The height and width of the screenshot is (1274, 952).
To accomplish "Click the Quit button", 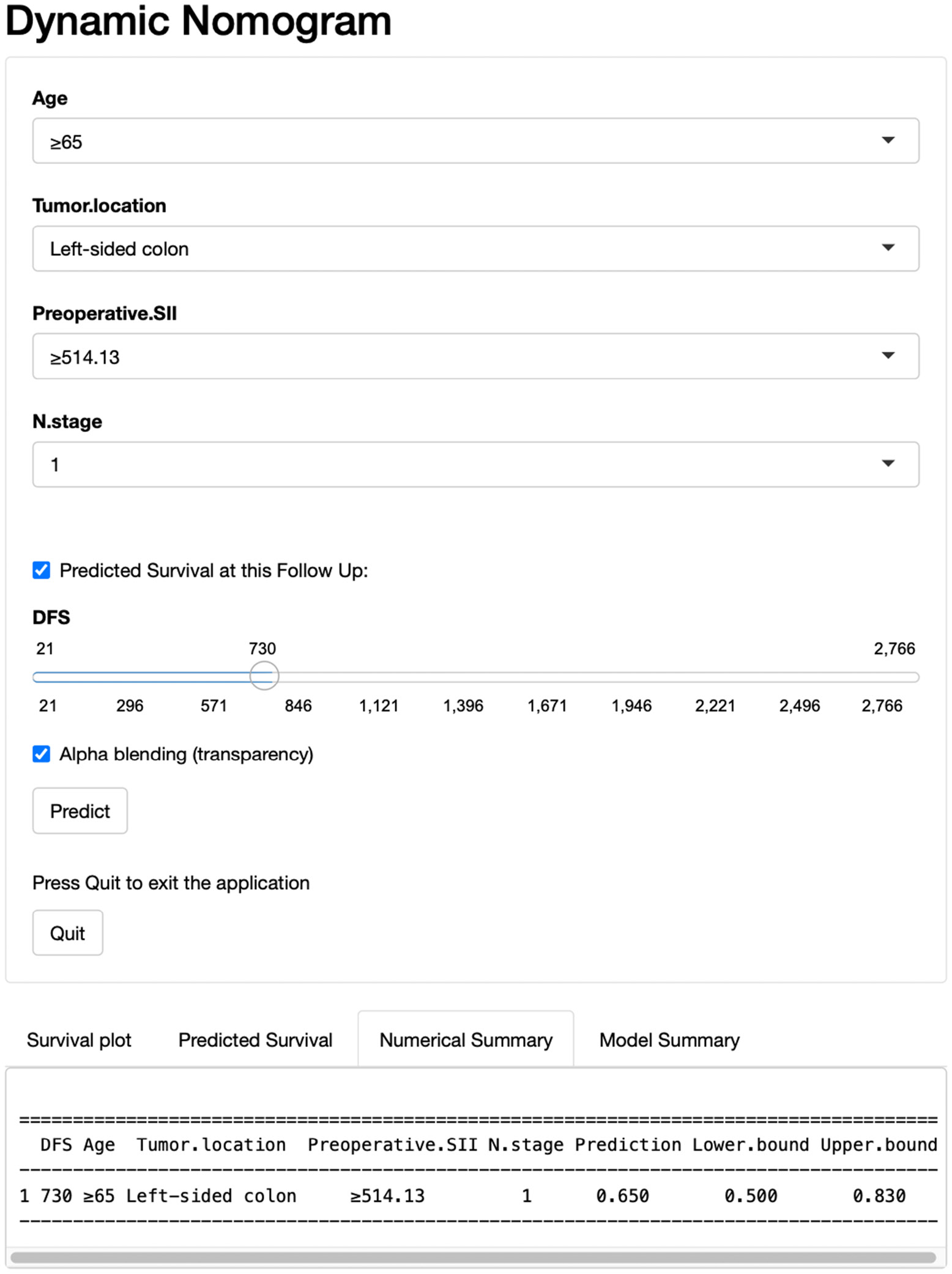I will [x=67, y=933].
